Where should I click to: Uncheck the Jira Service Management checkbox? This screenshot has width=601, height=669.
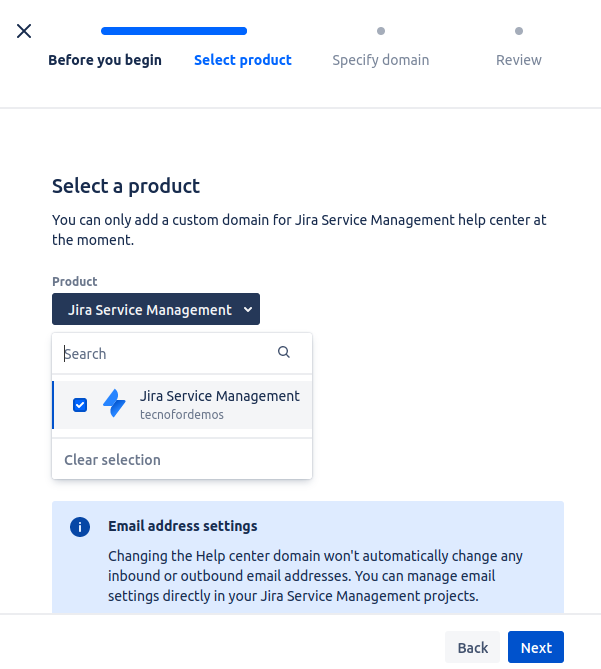click(x=80, y=405)
